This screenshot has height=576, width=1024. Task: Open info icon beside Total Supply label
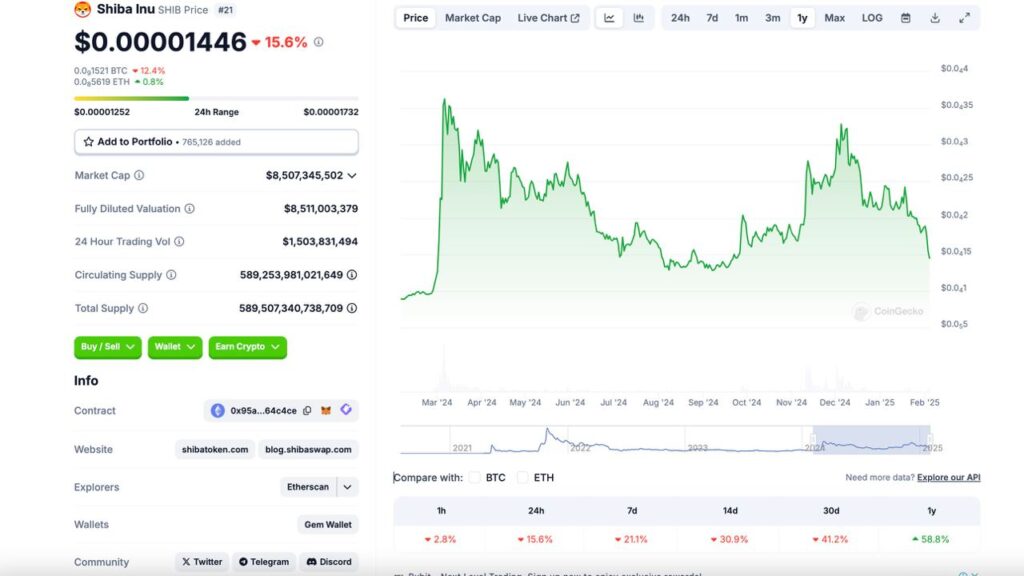(x=143, y=308)
